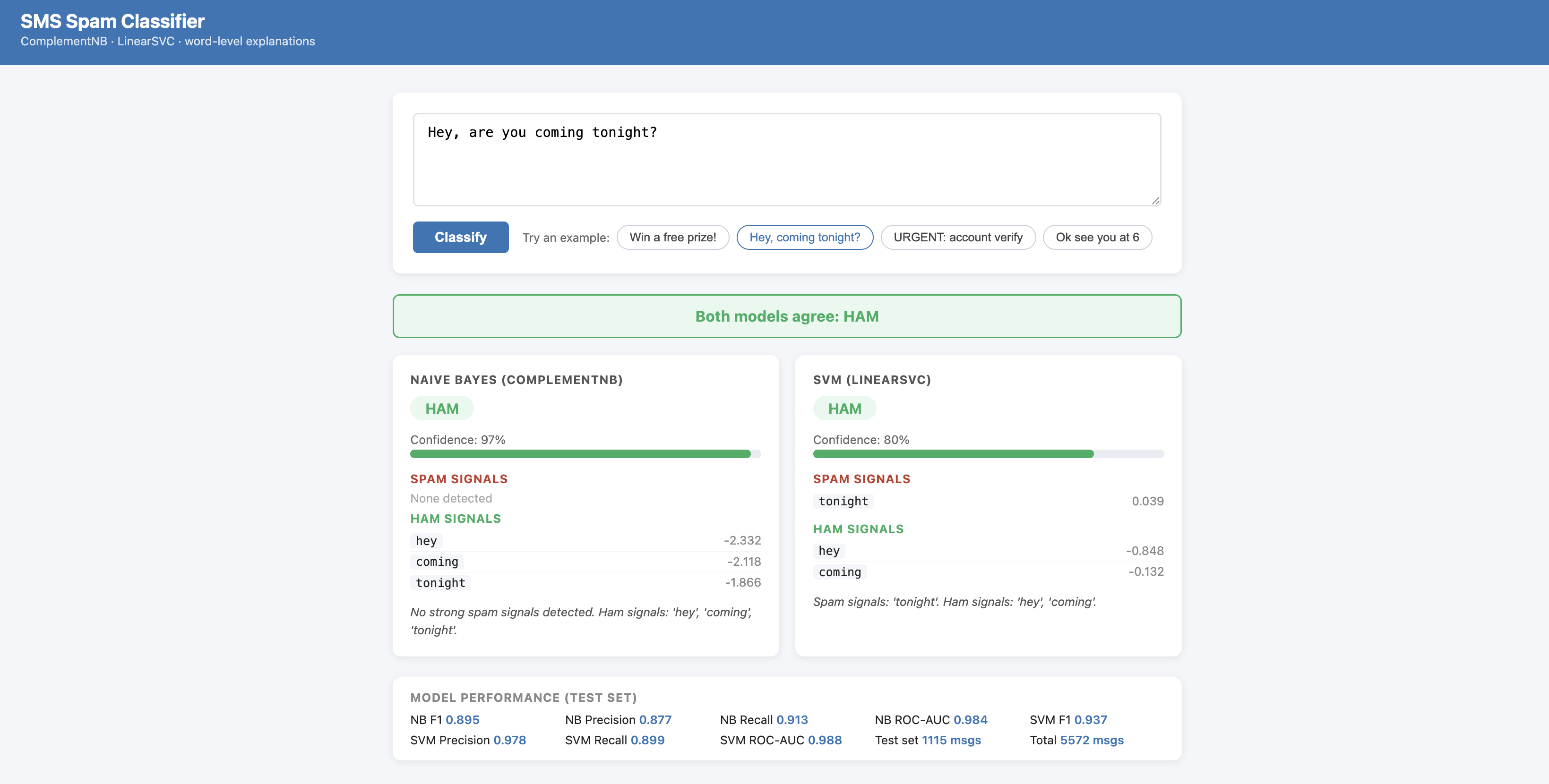This screenshot has width=1549, height=784.
Task: Pick the 'URGENT: account verify' example
Action: (x=958, y=237)
